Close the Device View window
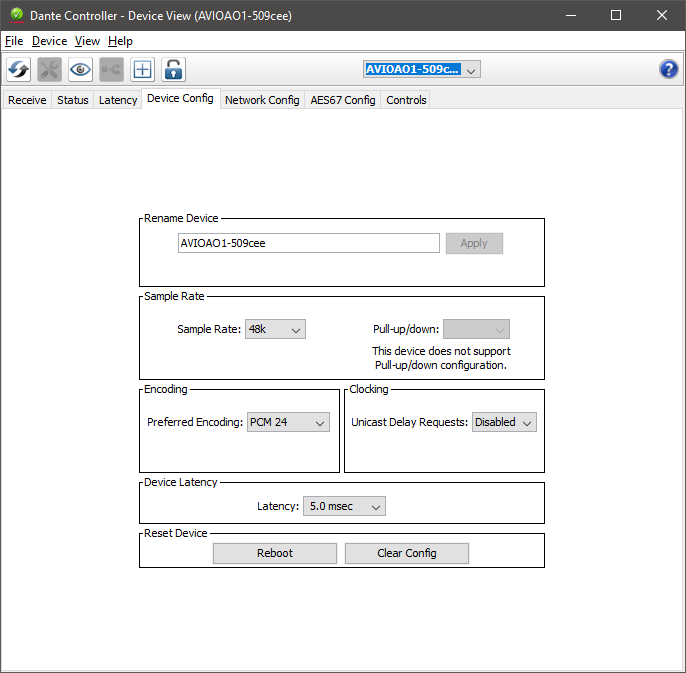This screenshot has width=686, height=673. (662, 15)
